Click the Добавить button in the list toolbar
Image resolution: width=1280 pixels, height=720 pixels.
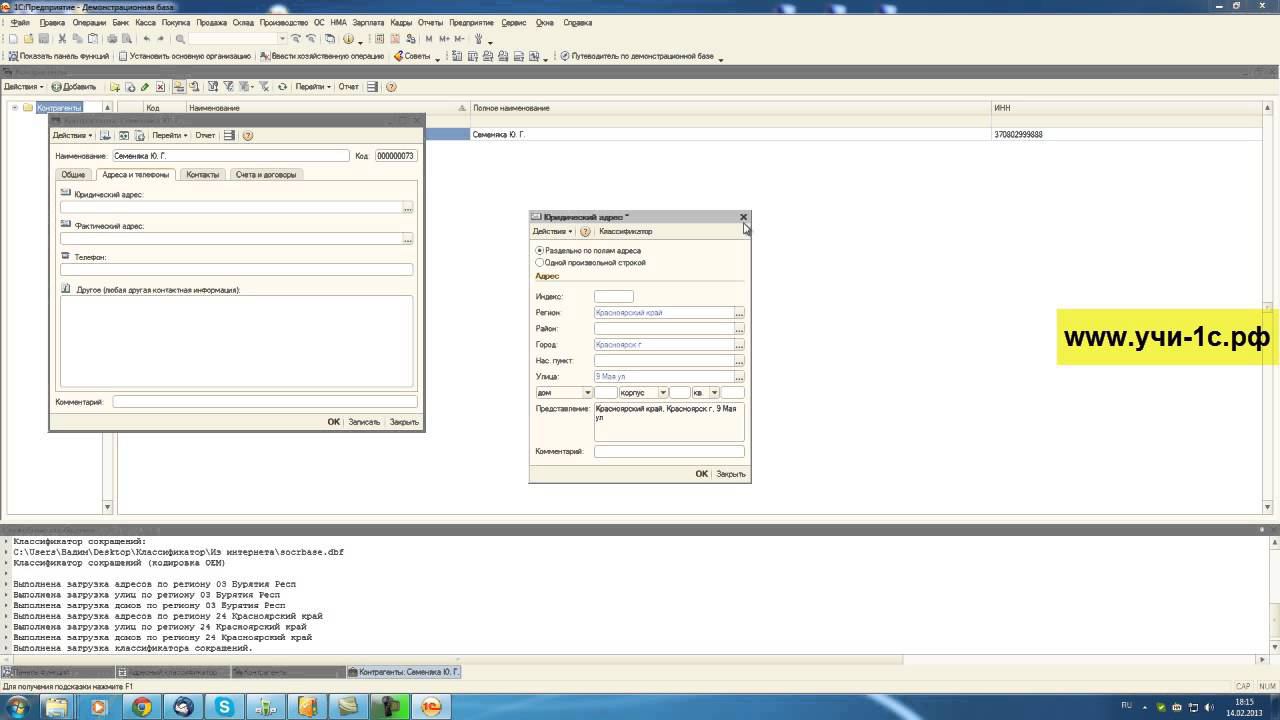click(x=74, y=87)
